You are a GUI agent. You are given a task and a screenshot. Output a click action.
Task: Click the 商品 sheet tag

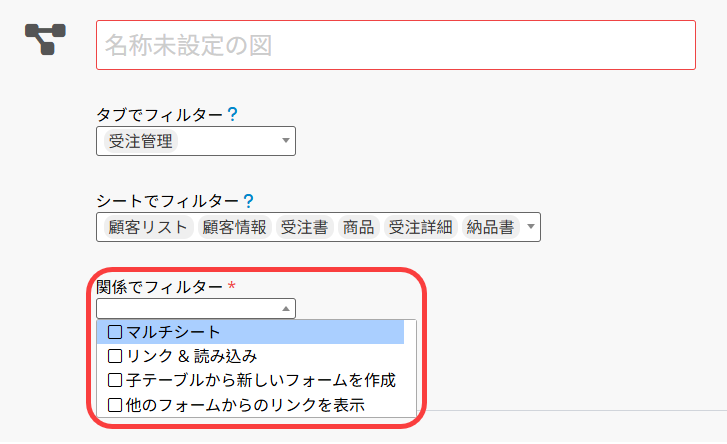pos(358,227)
